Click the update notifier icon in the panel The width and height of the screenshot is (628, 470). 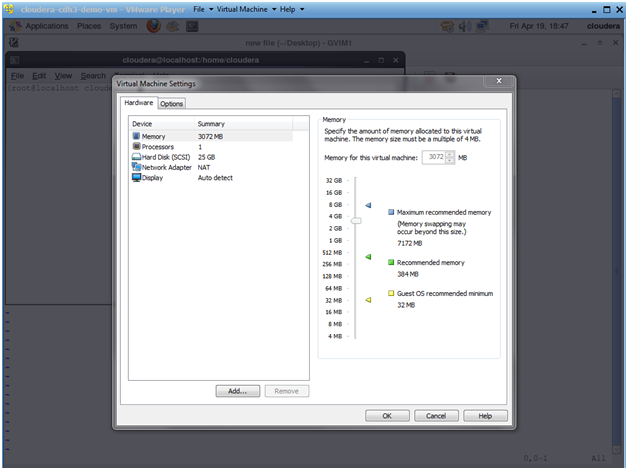click(x=447, y=26)
